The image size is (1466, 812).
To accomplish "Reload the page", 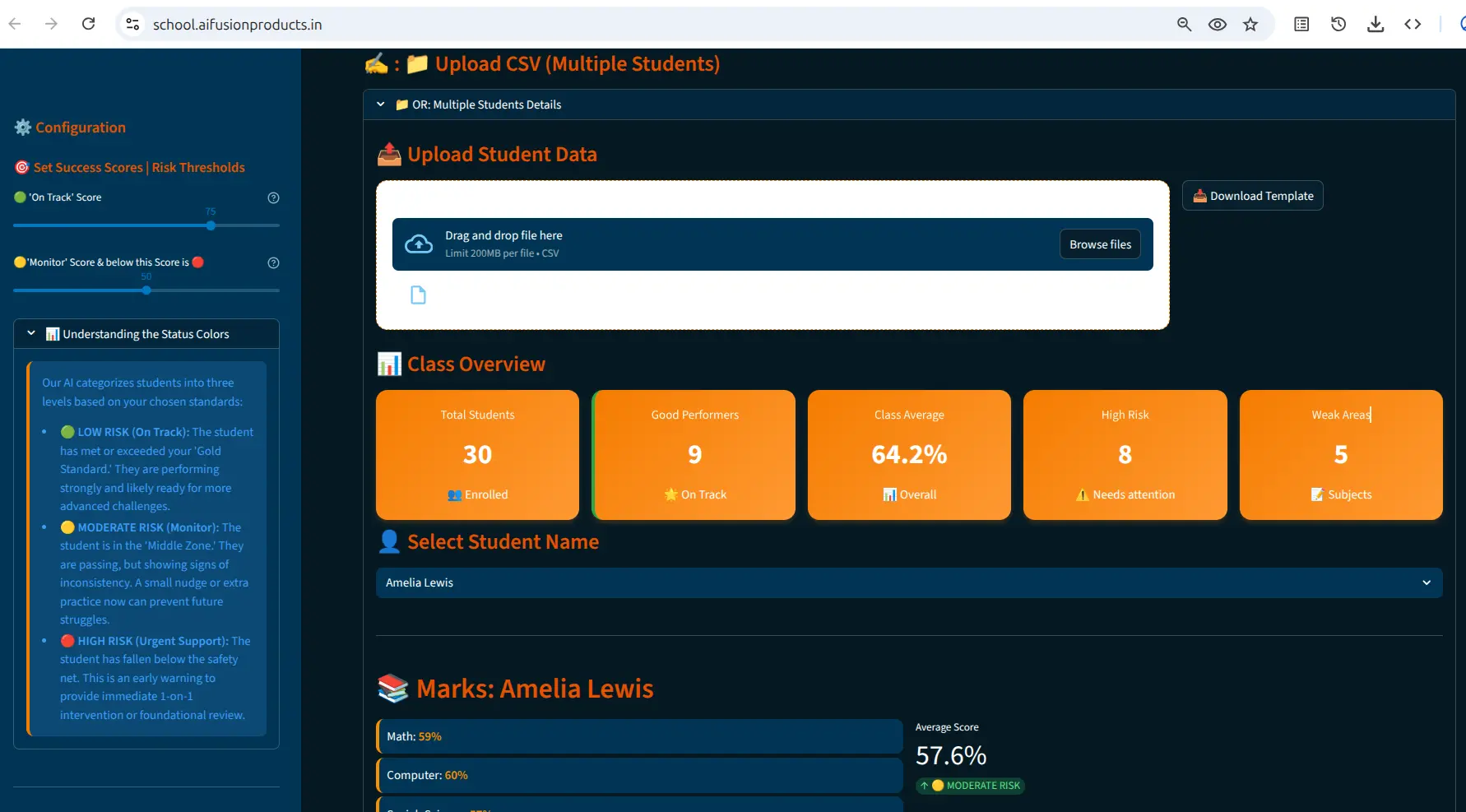I will (x=89, y=24).
